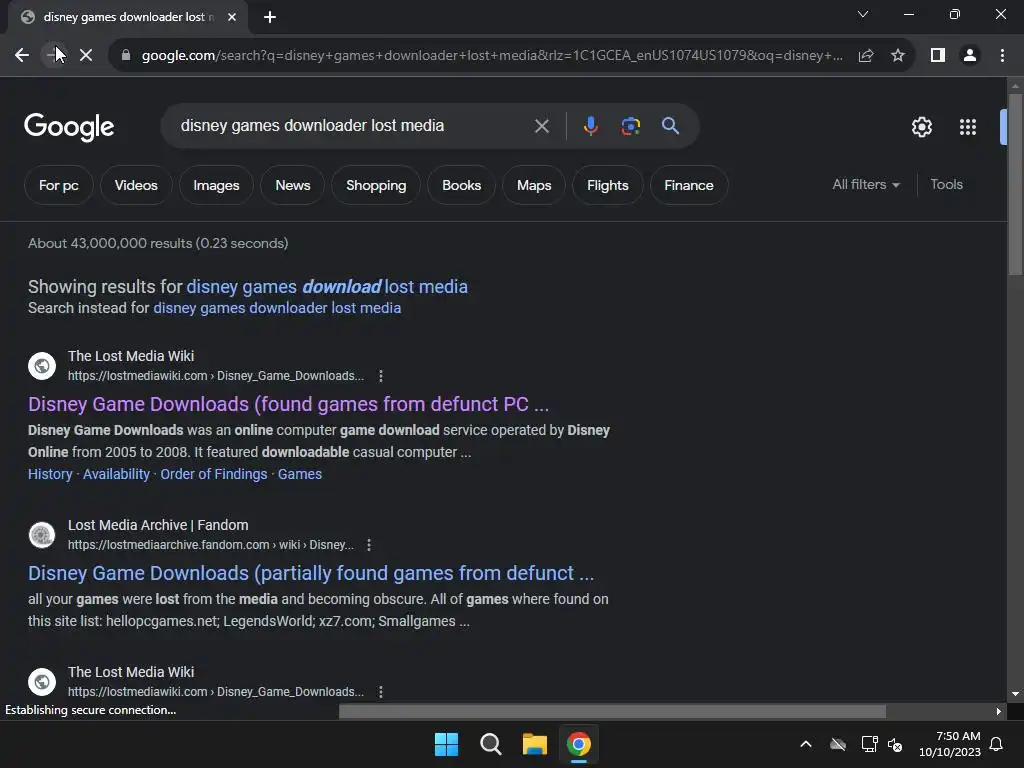Expand the All filters dropdown

866,185
